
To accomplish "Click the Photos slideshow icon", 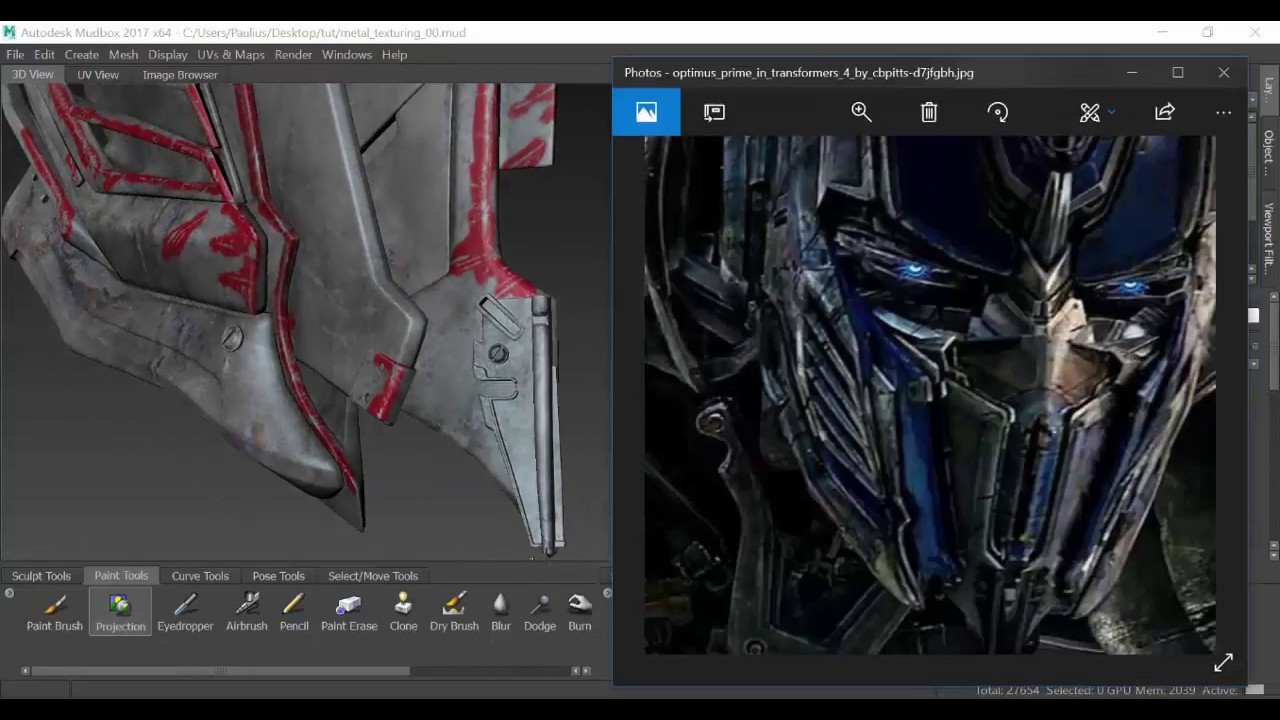I will [x=714, y=112].
